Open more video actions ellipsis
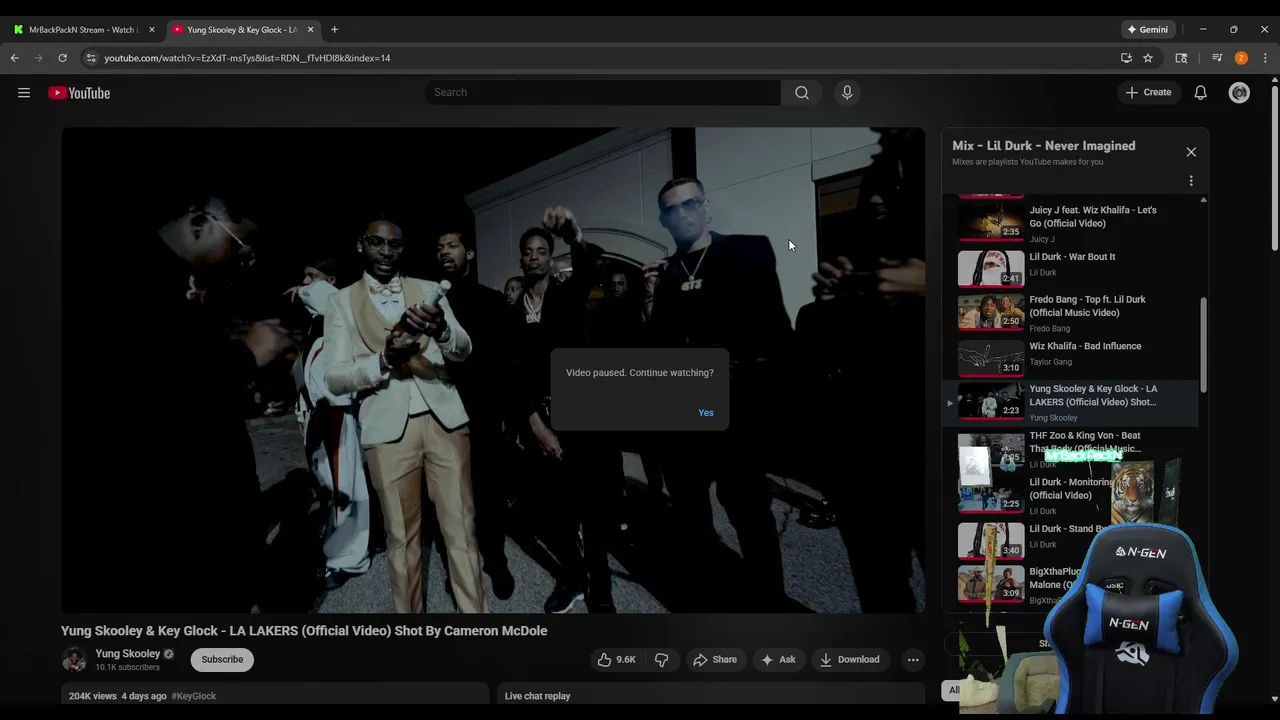This screenshot has height=720, width=1280. tap(912, 660)
